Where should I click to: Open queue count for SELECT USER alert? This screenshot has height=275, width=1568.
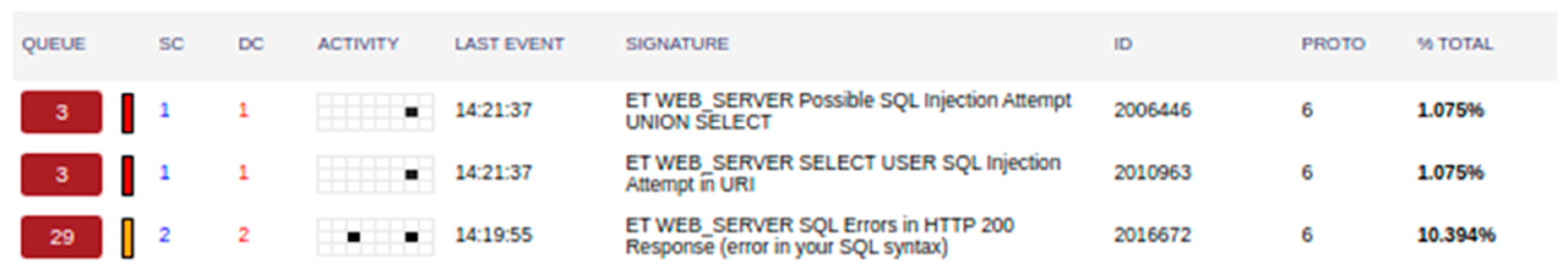[62, 174]
